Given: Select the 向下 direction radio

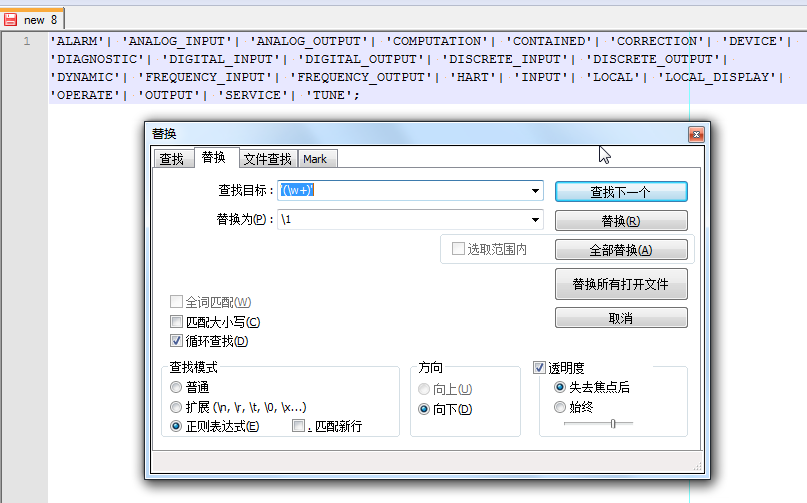Looking at the screenshot, I should (424, 409).
